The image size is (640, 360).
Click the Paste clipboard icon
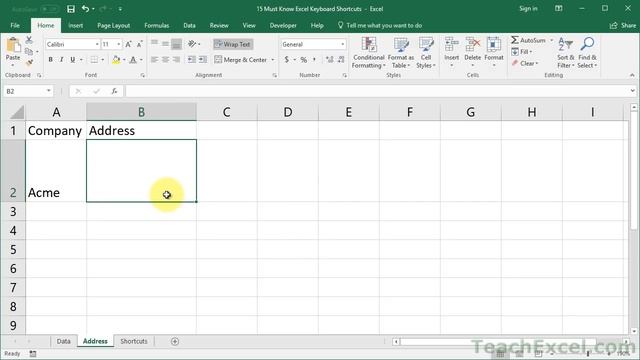point(13,45)
